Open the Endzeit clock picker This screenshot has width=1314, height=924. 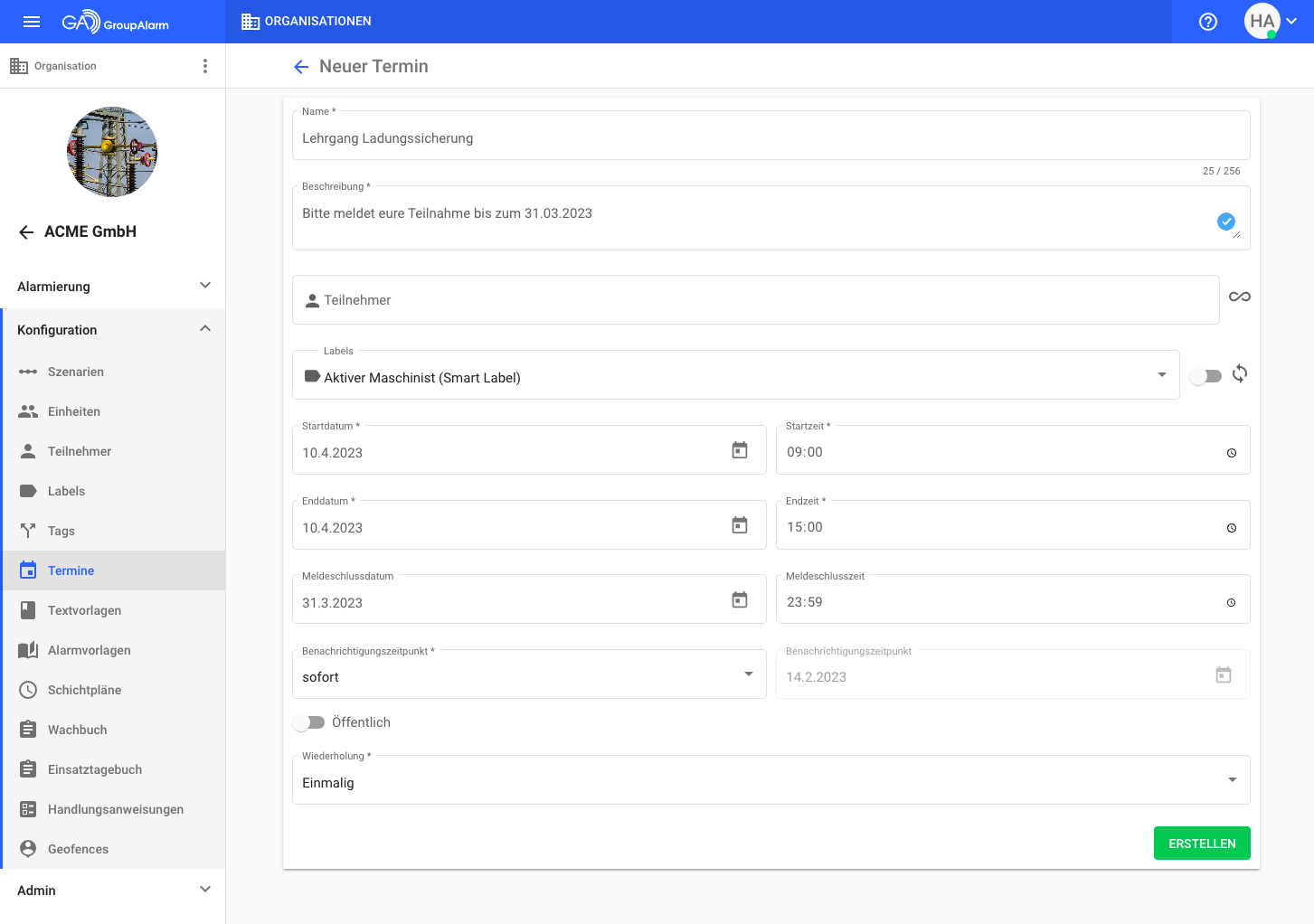click(1231, 528)
